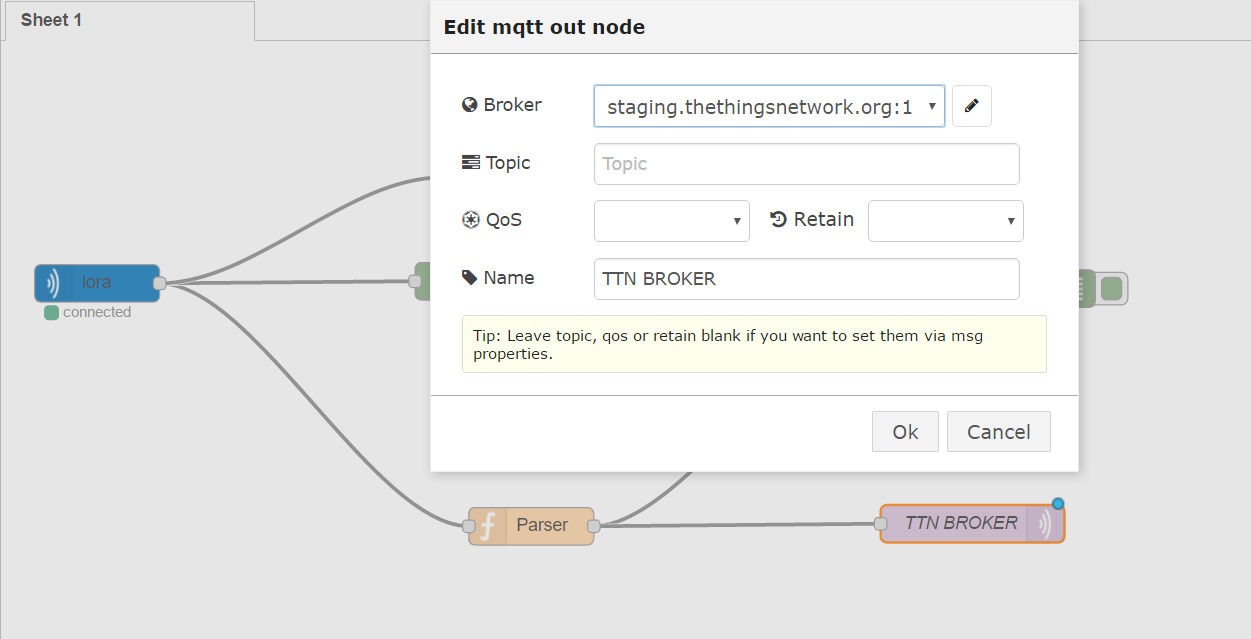The height and width of the screenshot is (639, 1251).
Task: Click the green connected status indicator
Action: point(51,313)
